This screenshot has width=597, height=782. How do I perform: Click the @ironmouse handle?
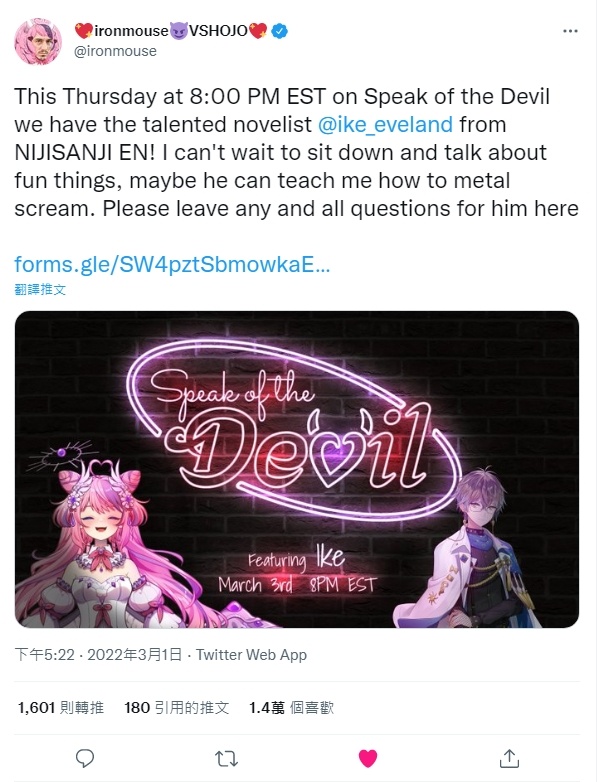pos(115,51)
